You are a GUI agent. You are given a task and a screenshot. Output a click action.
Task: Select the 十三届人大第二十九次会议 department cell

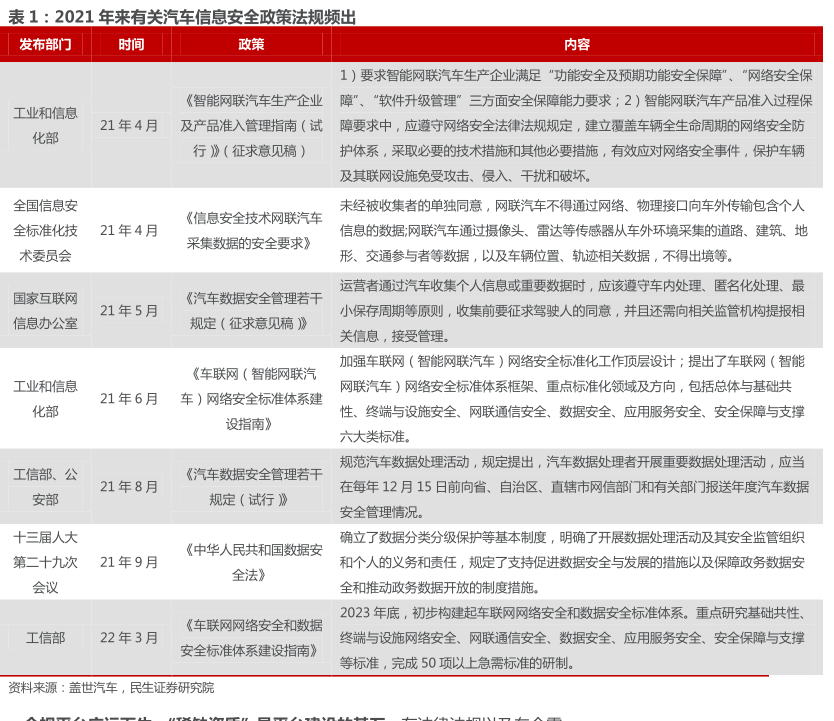45,562
